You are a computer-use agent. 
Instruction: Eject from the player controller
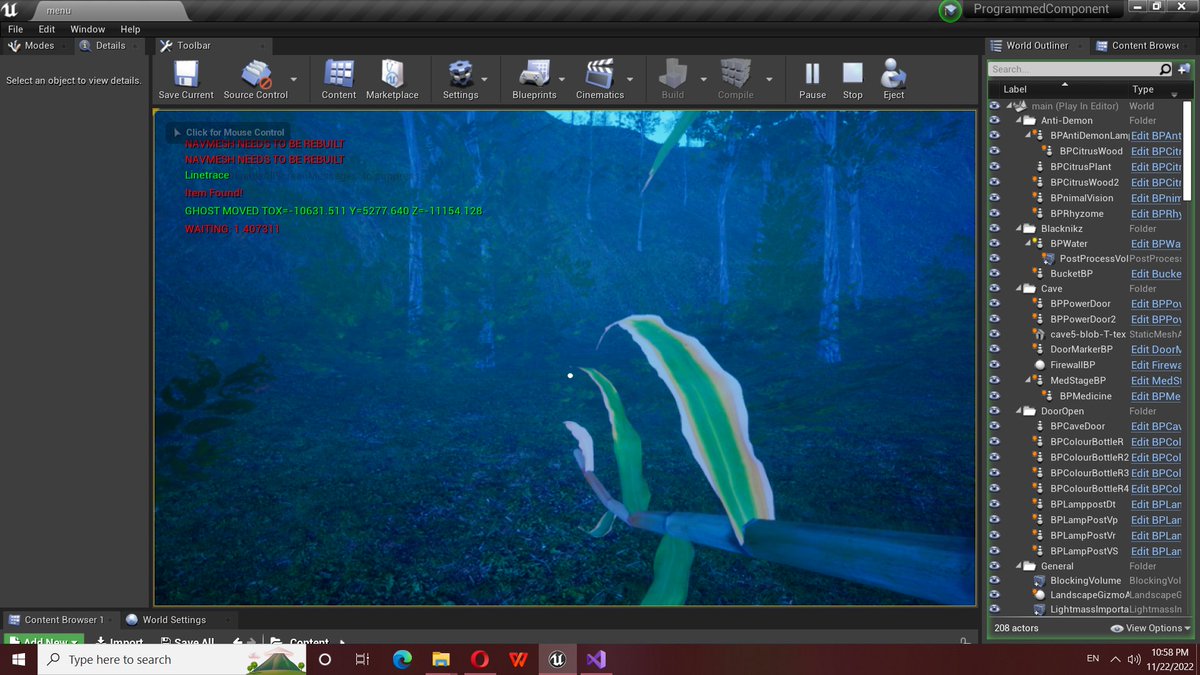(x=893, y=74)
